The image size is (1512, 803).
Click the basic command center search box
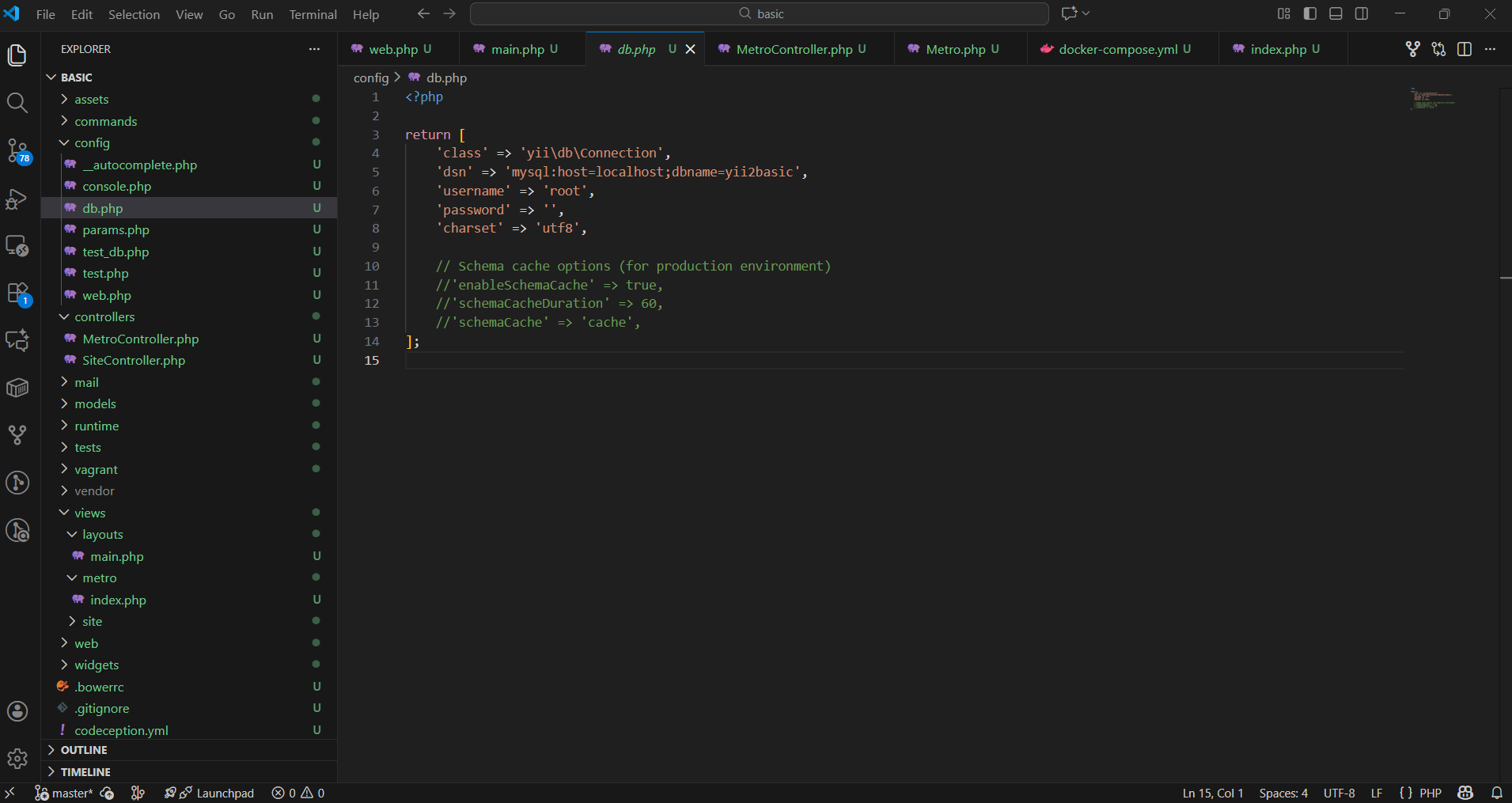[760, 14]
